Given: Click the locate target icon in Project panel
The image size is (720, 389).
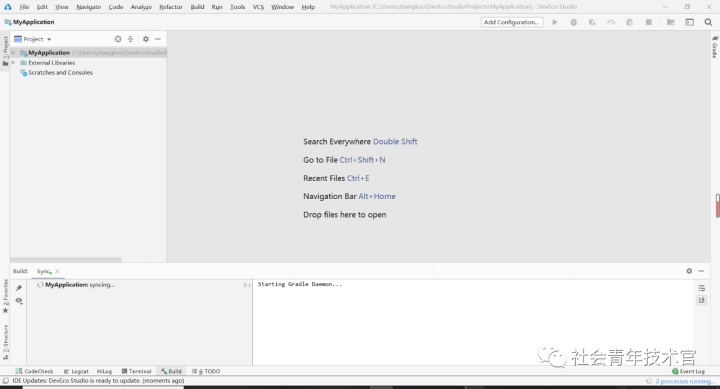Looking at the screenshot, I should coord(118,39).
